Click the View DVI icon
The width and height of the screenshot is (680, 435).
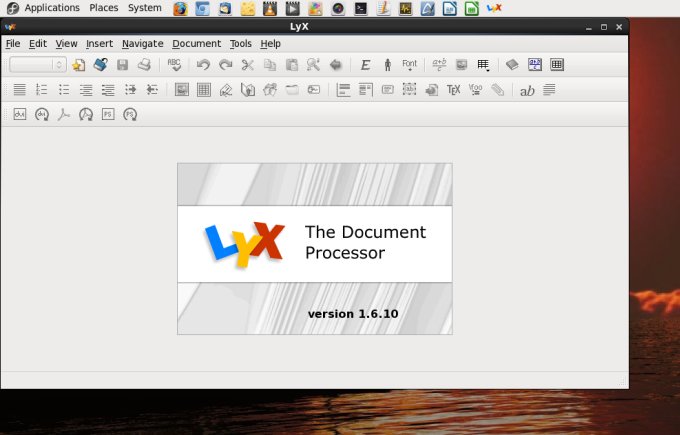(x=19, y=115)
